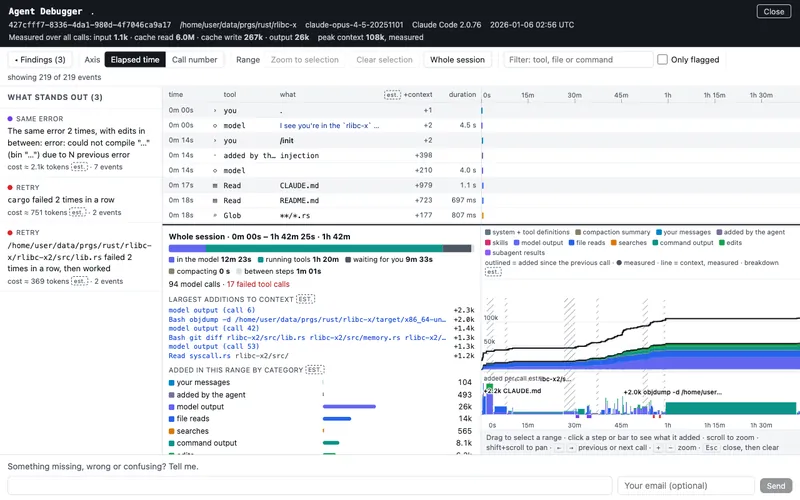Image resolution: width=800 pixels, height=500 pixels.
Task: Click the file reads category bar
Action: tap(337, 419)
